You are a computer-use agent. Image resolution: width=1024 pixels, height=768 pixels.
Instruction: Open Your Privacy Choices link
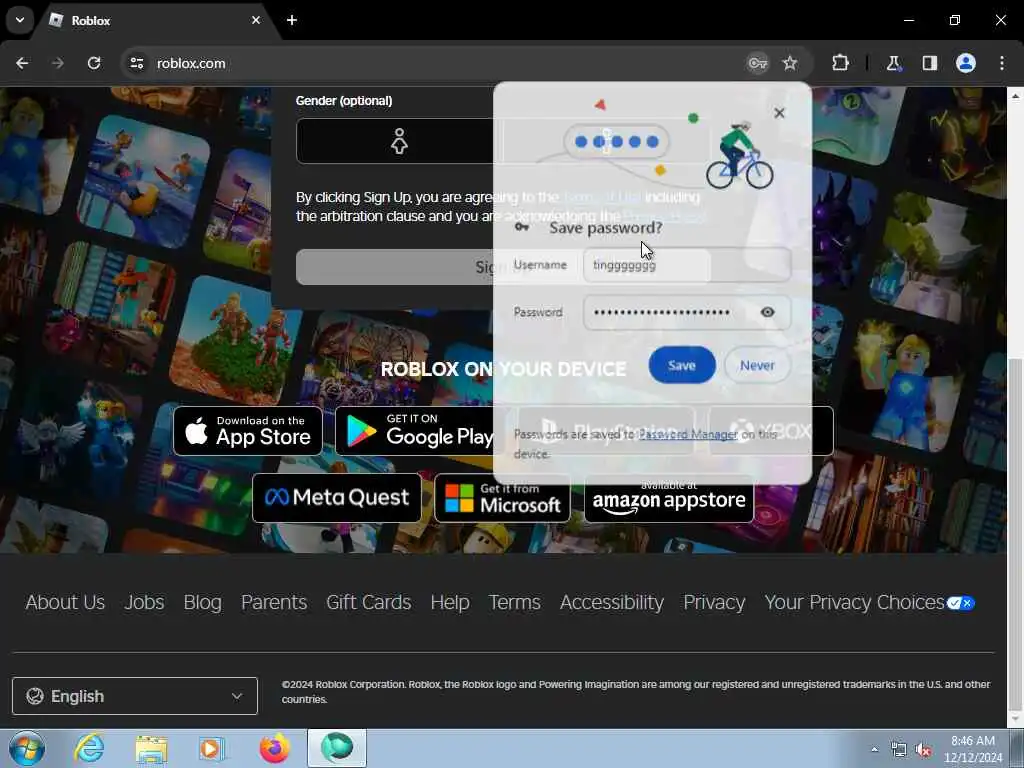click(x=869, y=602)
